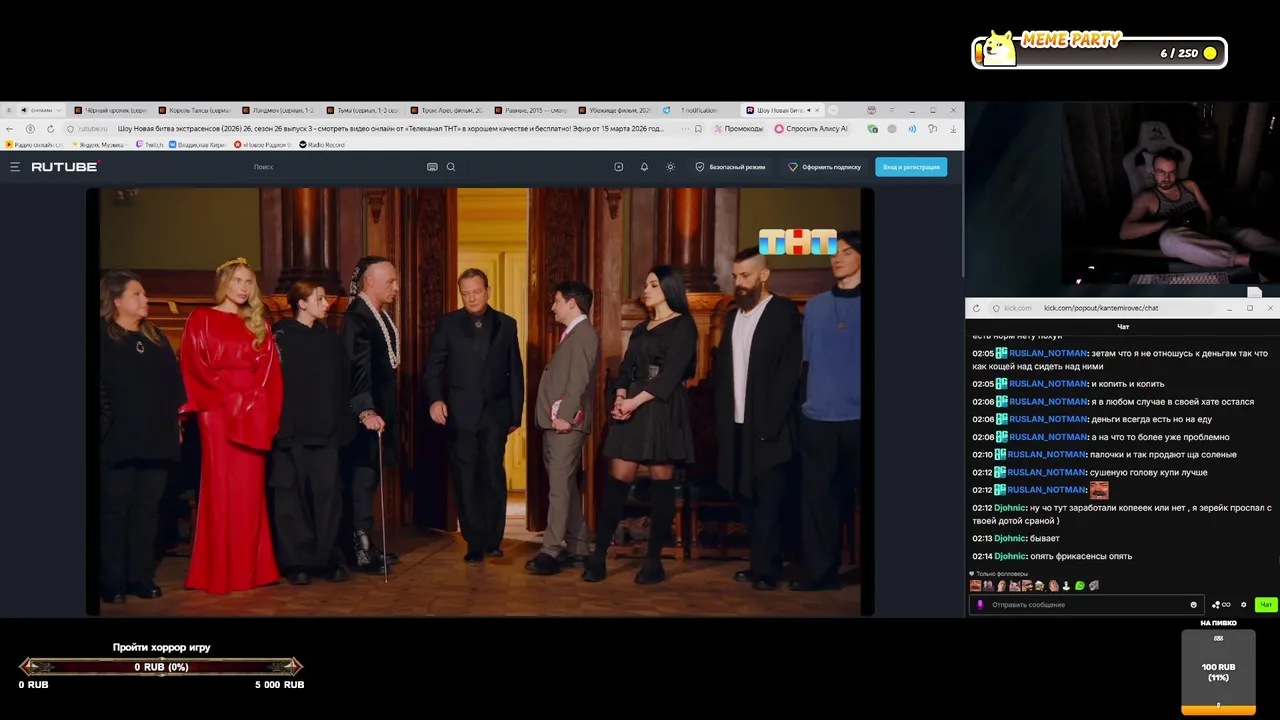Screen dimensions: 1280x720
Task: Reload the Kick chat popout window
Action: (977, 308)
